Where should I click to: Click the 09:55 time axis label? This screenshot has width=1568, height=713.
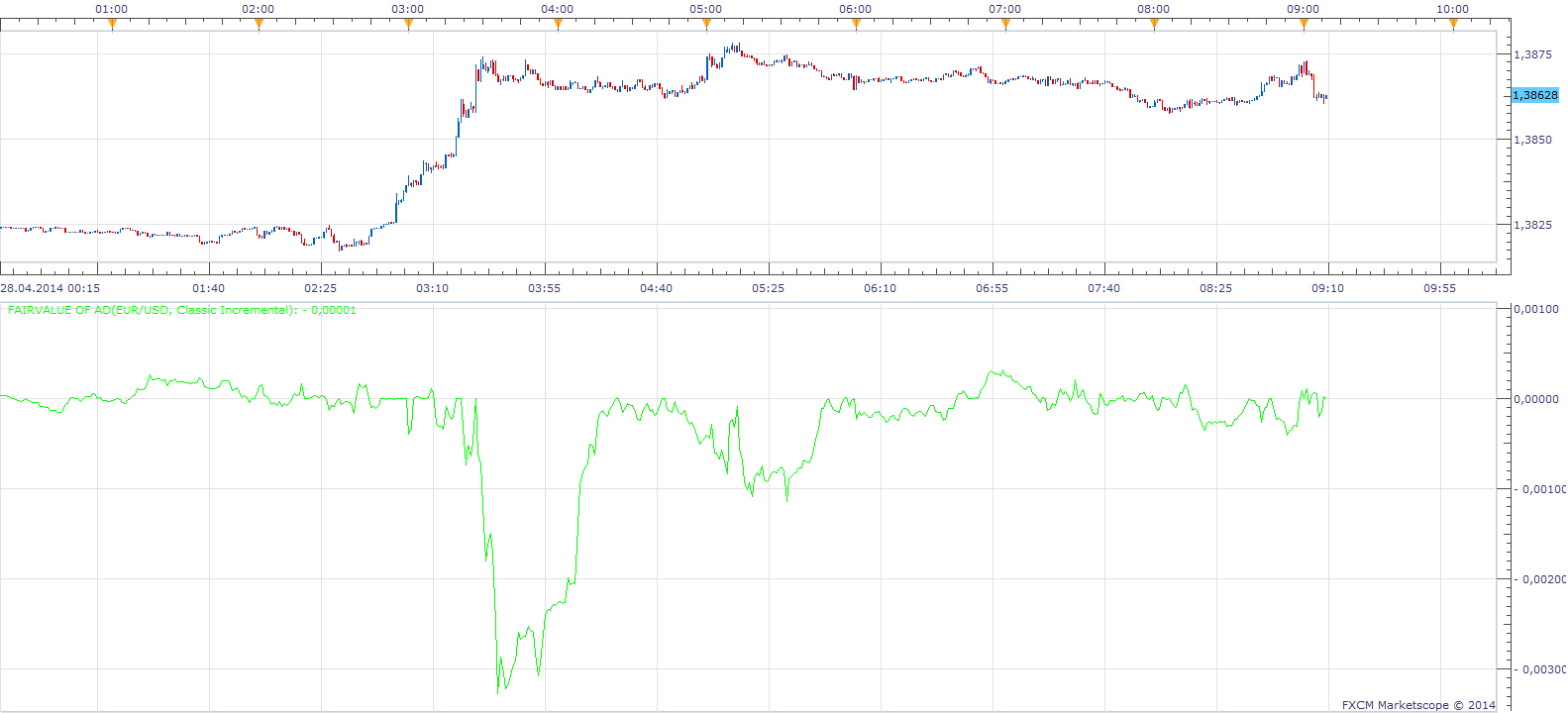[1439, 288]
